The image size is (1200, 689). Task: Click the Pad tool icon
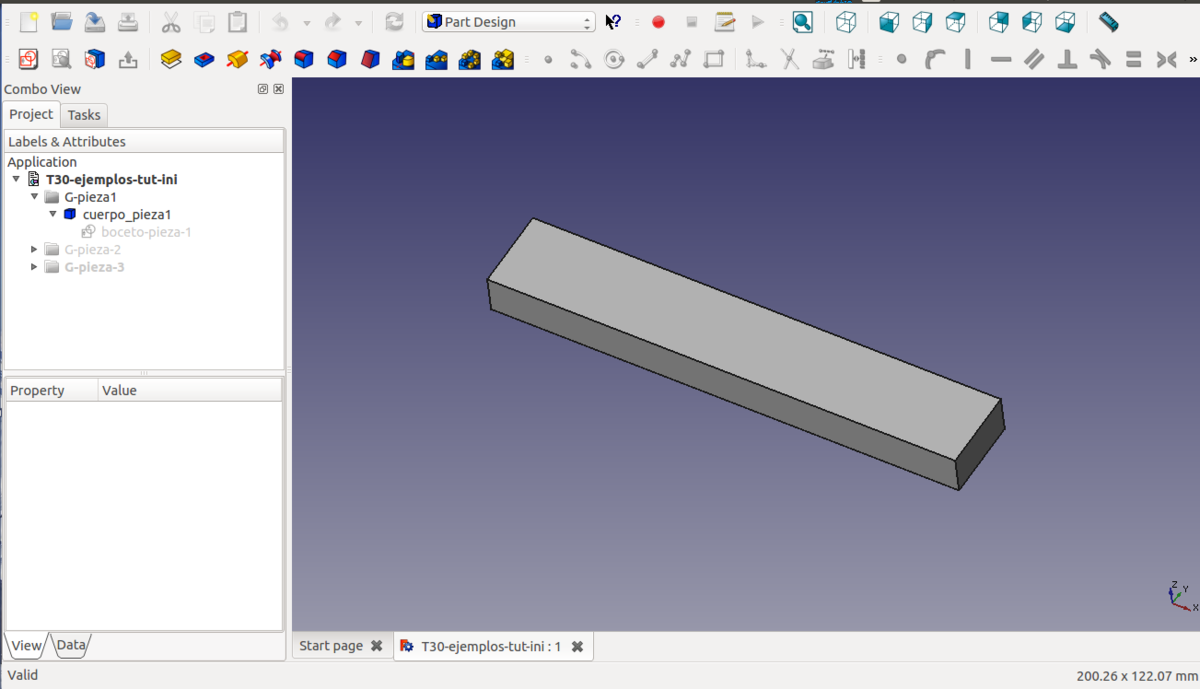click(x=171, y=60)
